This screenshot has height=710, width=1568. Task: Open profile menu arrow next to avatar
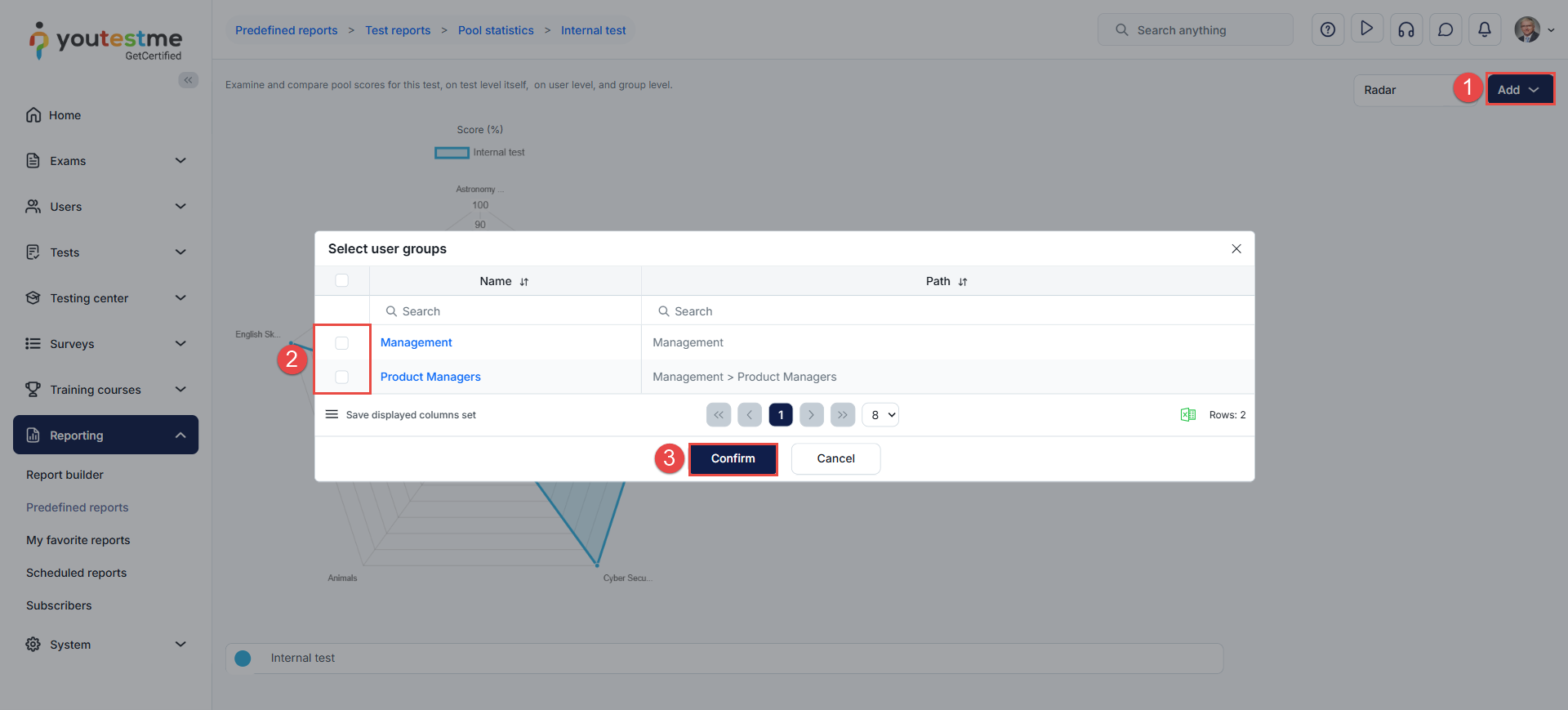(1551, 30)
